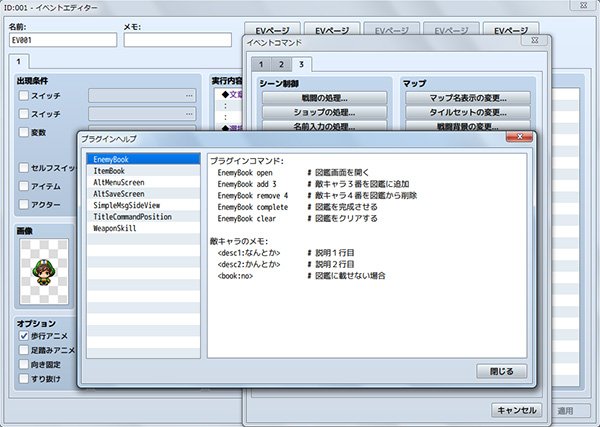Uncheck the 歩行アニメ option
The height and width of the screenshot is (427, 600).
pyautogui.click(x=24, y=336)
